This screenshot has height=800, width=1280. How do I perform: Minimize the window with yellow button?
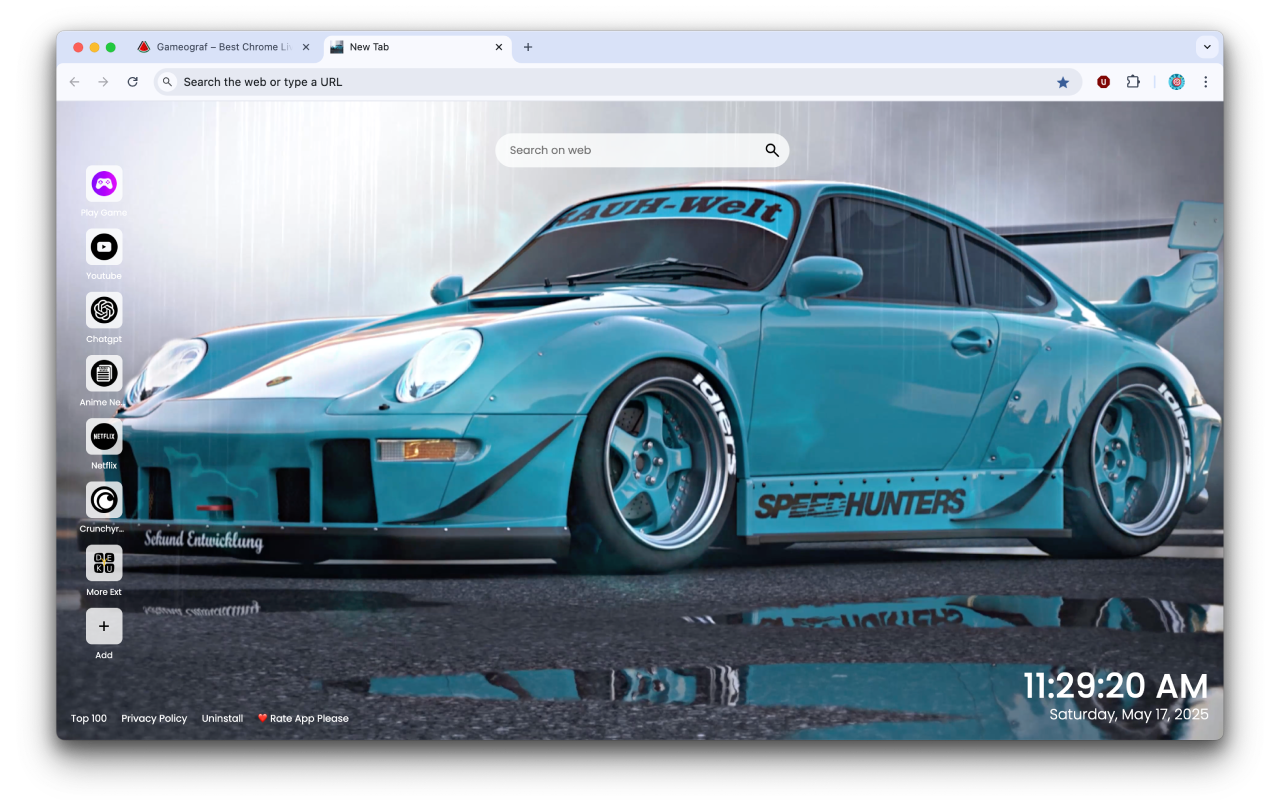[95, 47]
